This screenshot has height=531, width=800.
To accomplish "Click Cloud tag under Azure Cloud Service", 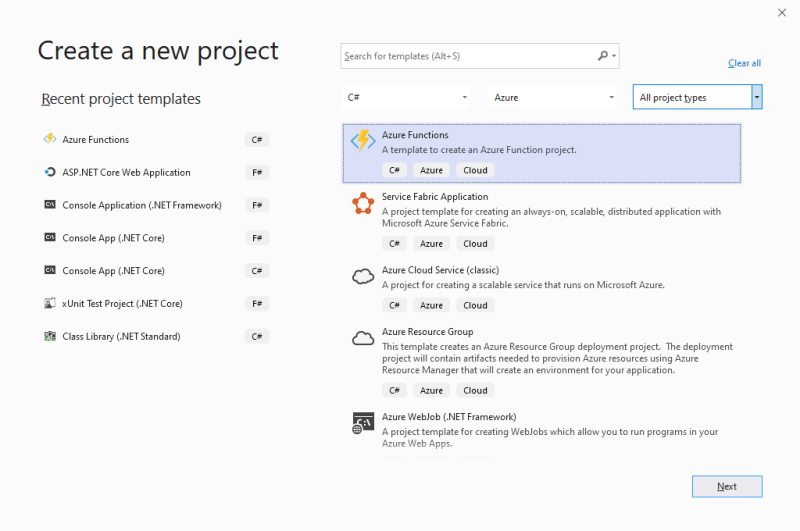I will 475,305.
